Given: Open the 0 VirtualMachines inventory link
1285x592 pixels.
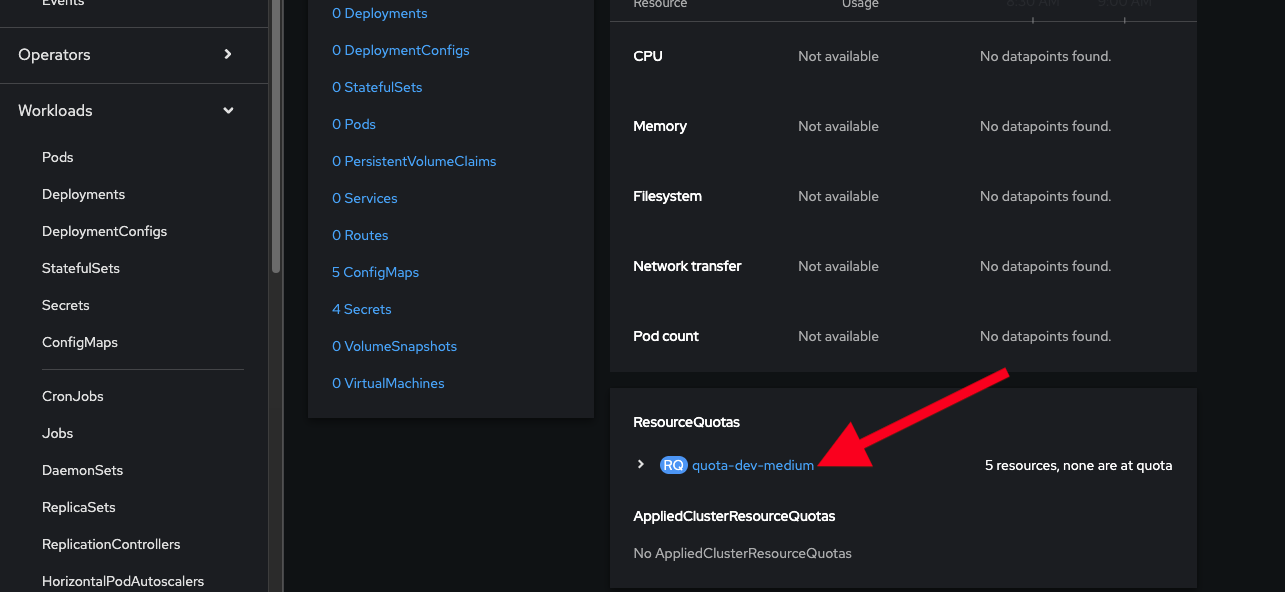Looking at the screenshot, I should (x=388, y=383).
